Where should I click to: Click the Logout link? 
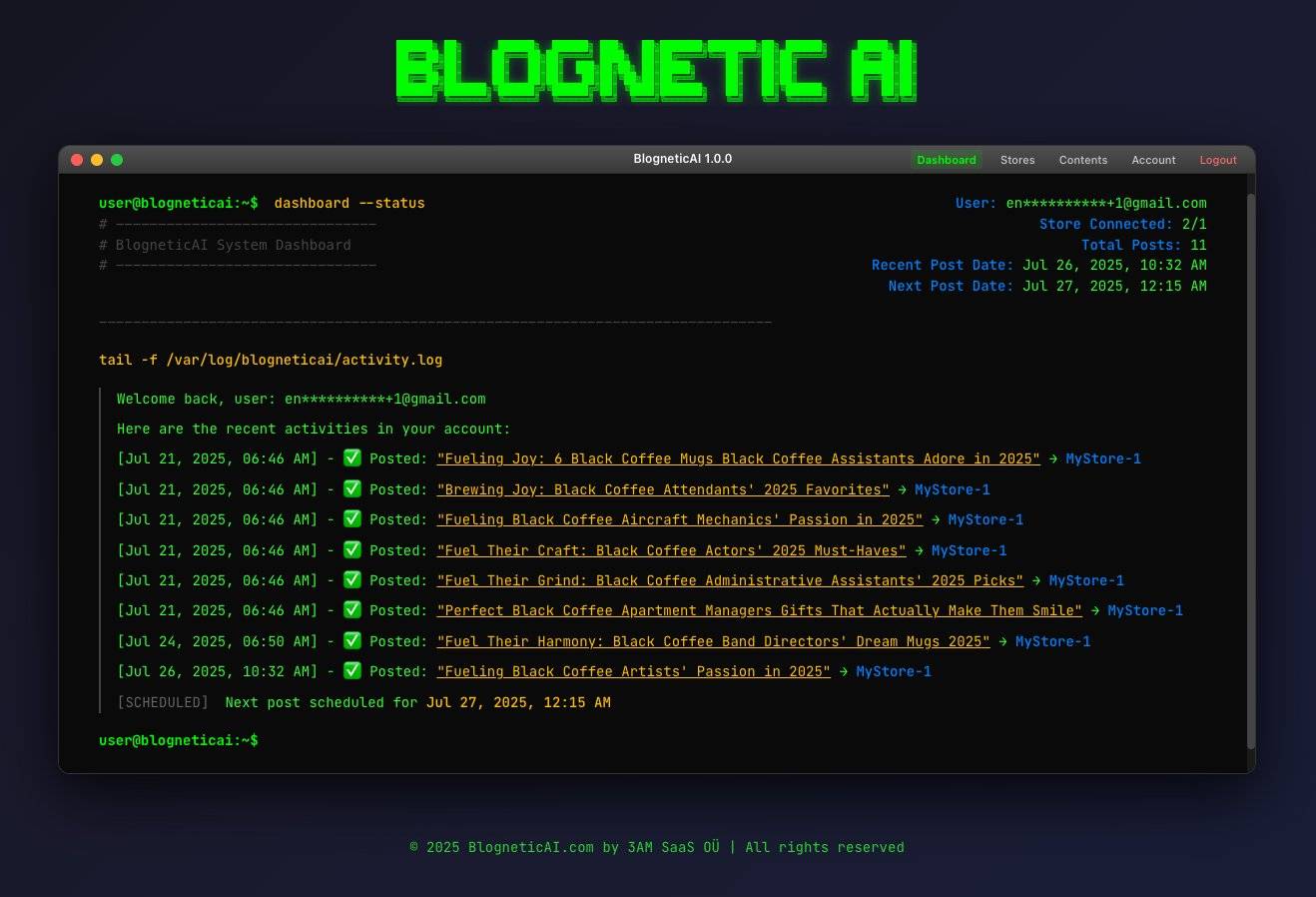[x=1217, y=160]
